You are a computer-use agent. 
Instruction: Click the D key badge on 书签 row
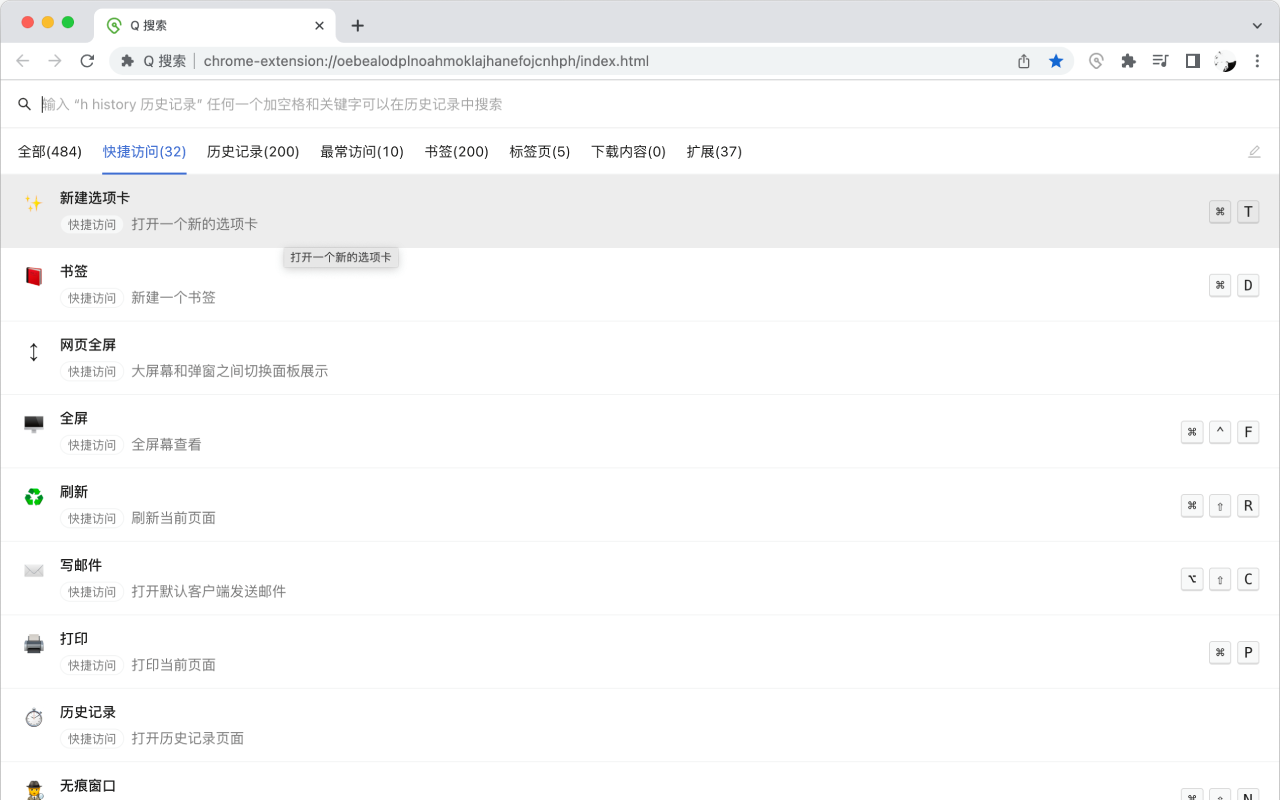(x=1248, y=286)
